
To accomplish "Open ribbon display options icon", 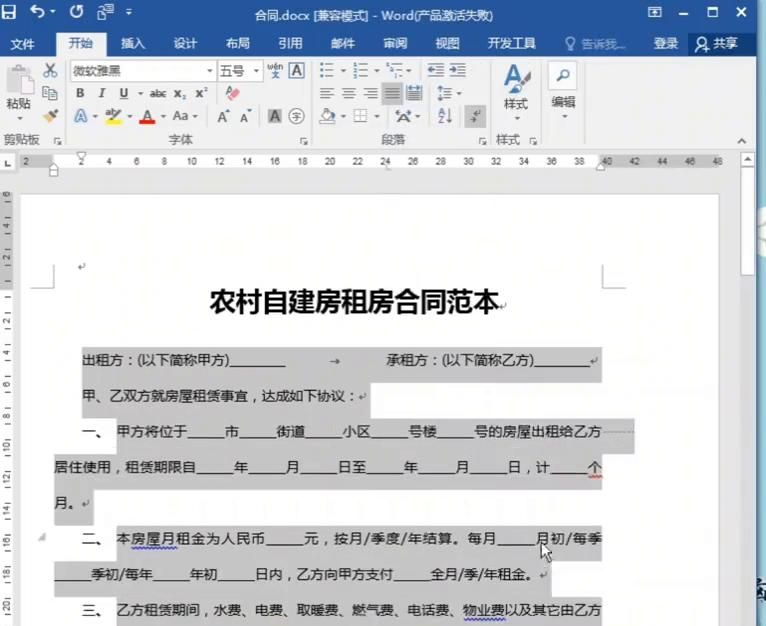I will pyautogui.click(x=655, y=12).
